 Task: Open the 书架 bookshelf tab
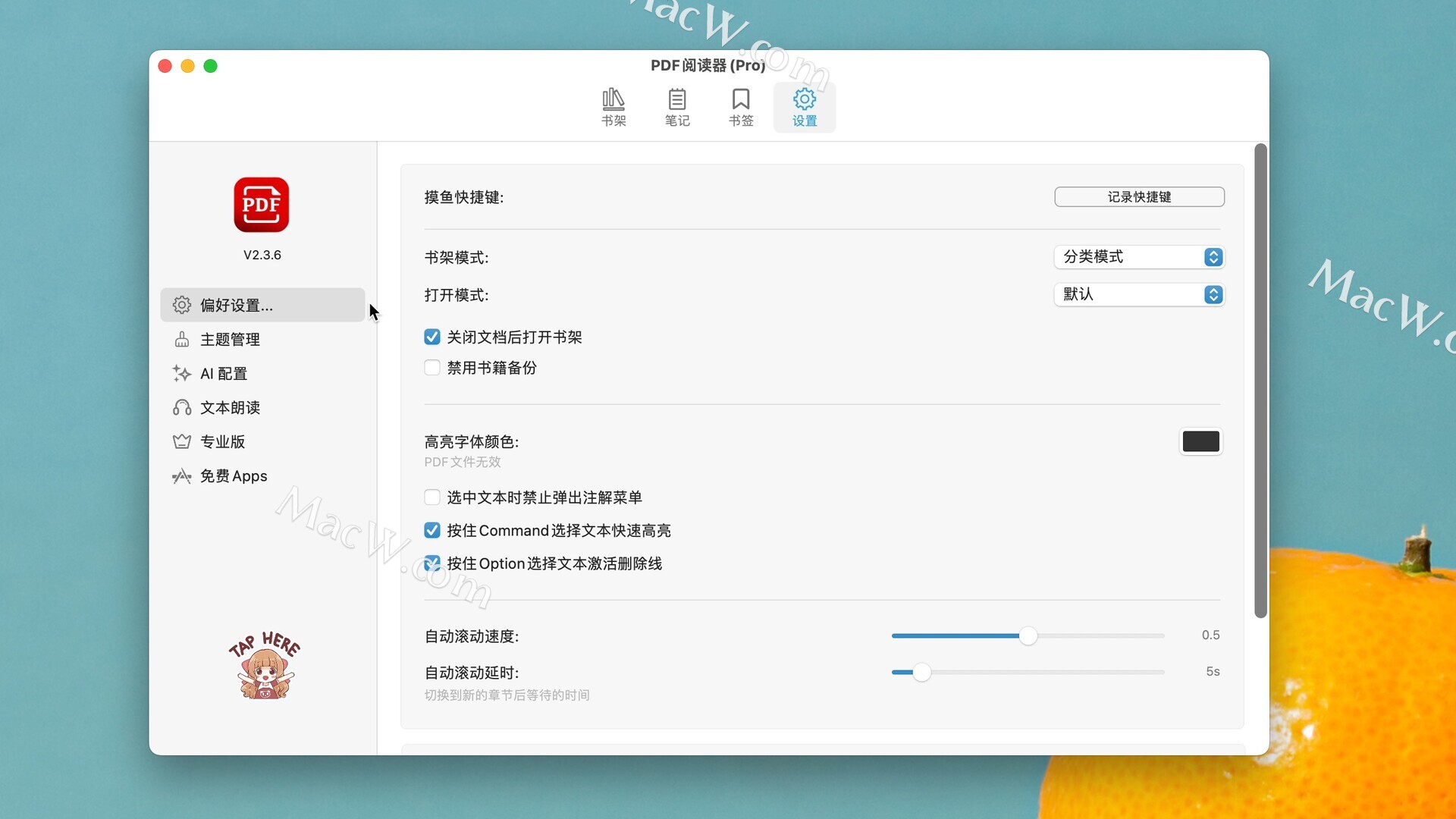(613, 107)
